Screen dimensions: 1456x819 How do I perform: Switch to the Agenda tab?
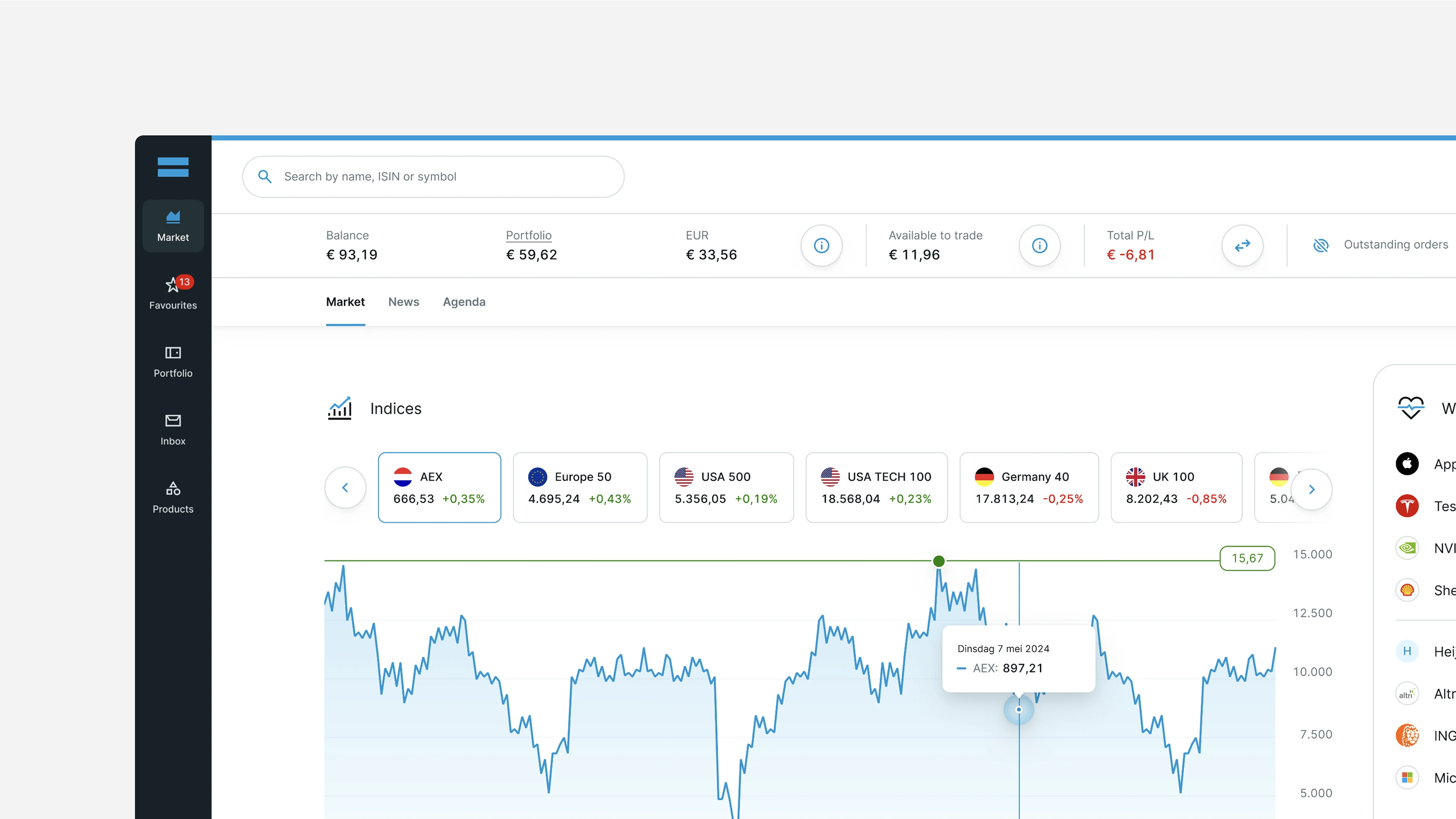pyautogui.click(x=464, y=302)
